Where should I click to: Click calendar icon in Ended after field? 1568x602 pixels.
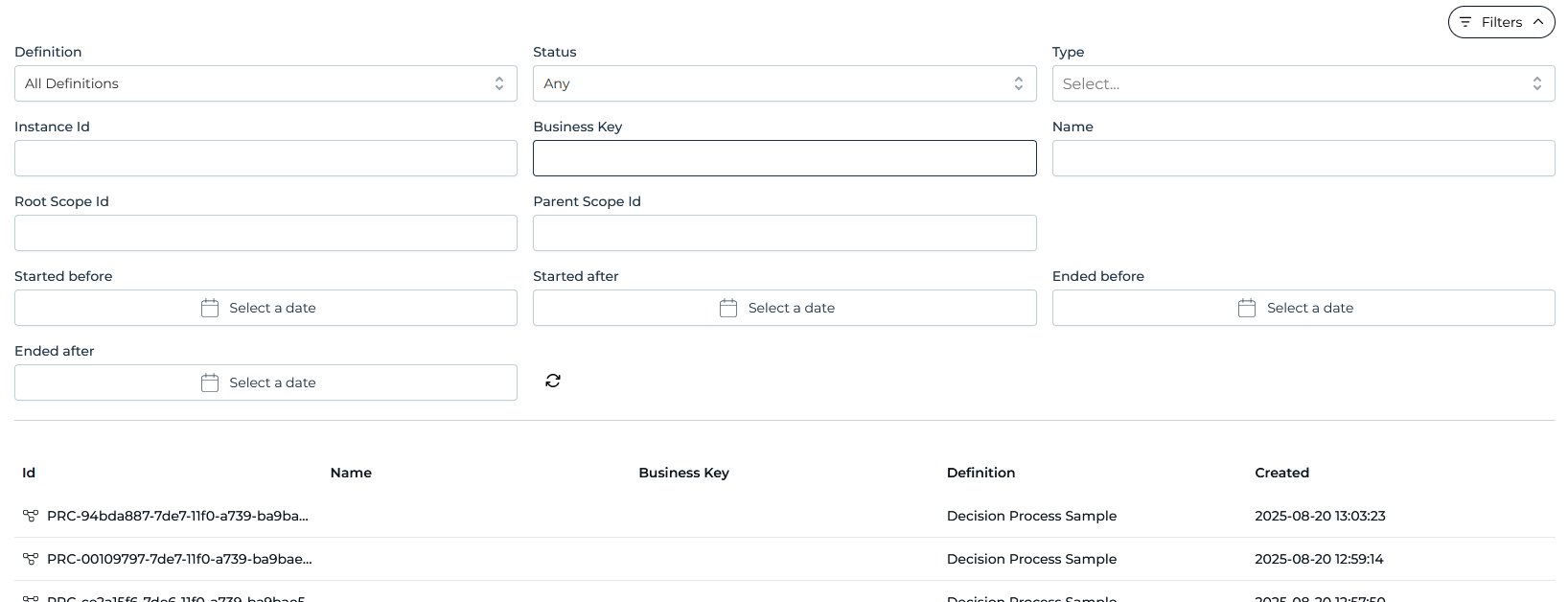pyautogui.click(x=210, y=382)
